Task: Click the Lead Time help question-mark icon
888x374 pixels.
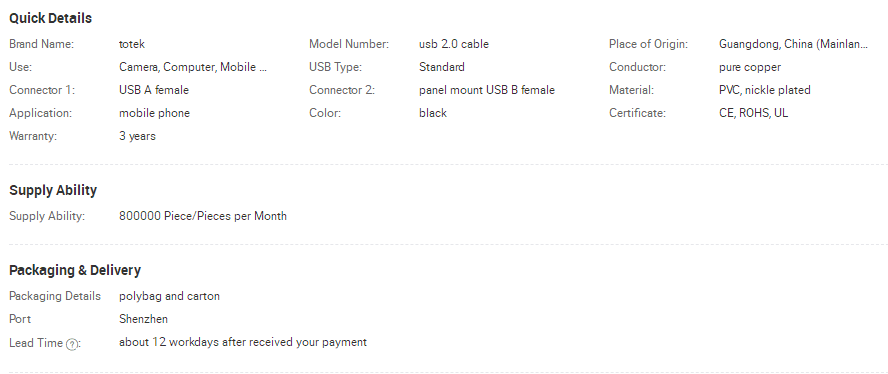Action: (x=72, y=344)
